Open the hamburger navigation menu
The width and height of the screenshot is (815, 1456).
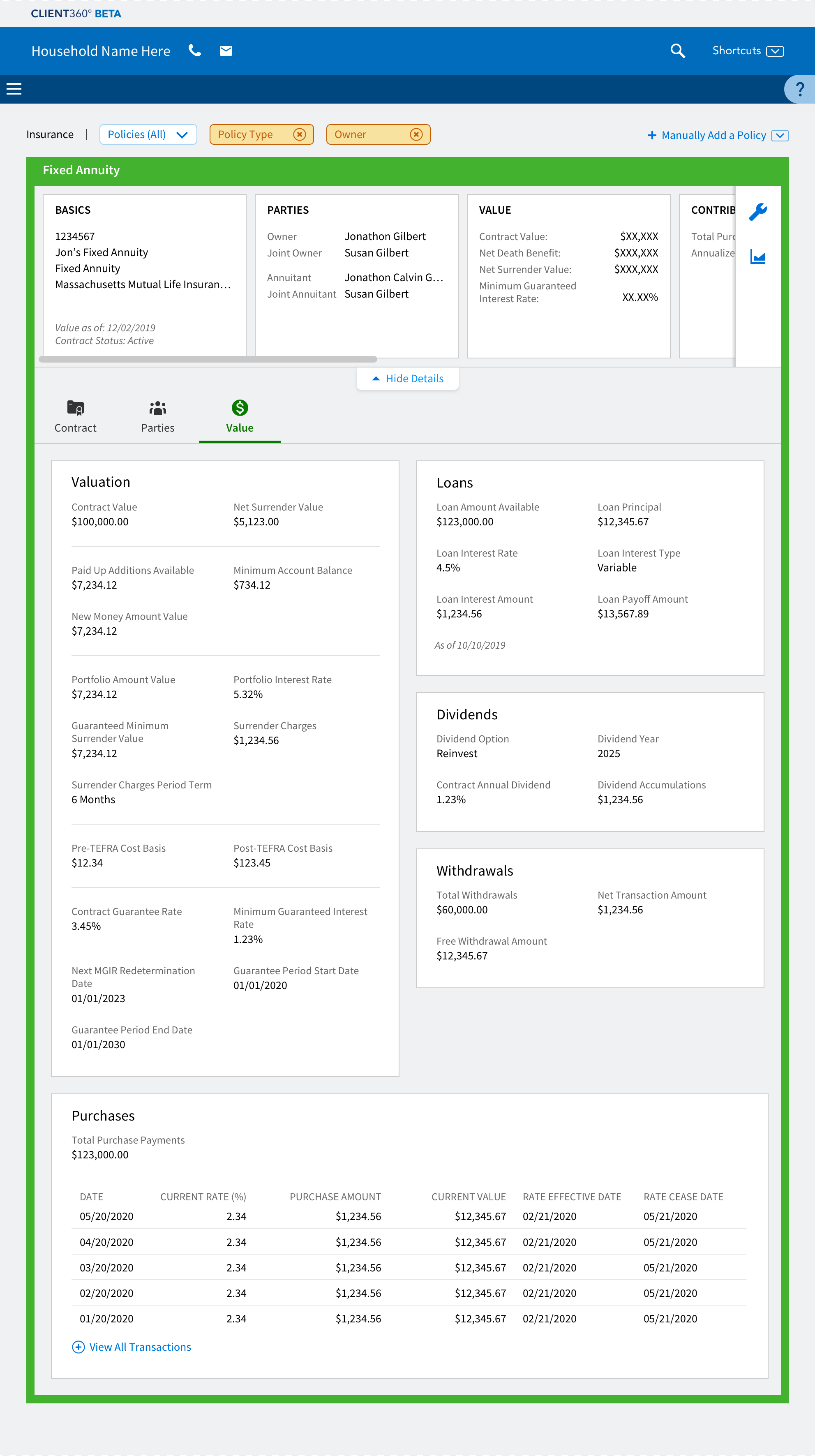pos(14,89)
